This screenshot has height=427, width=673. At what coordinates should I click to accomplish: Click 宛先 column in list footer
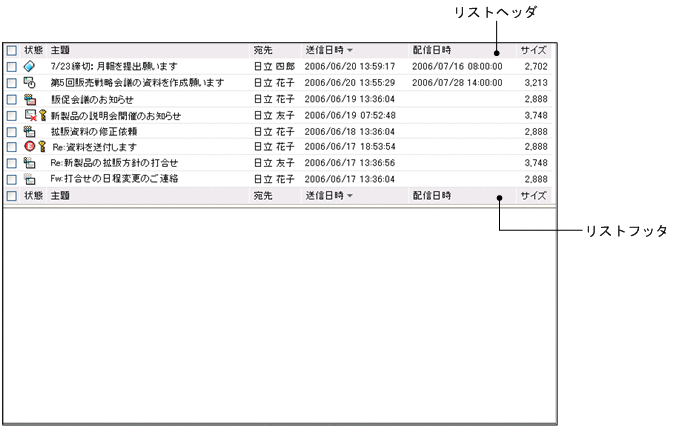(x=263, y=196)
